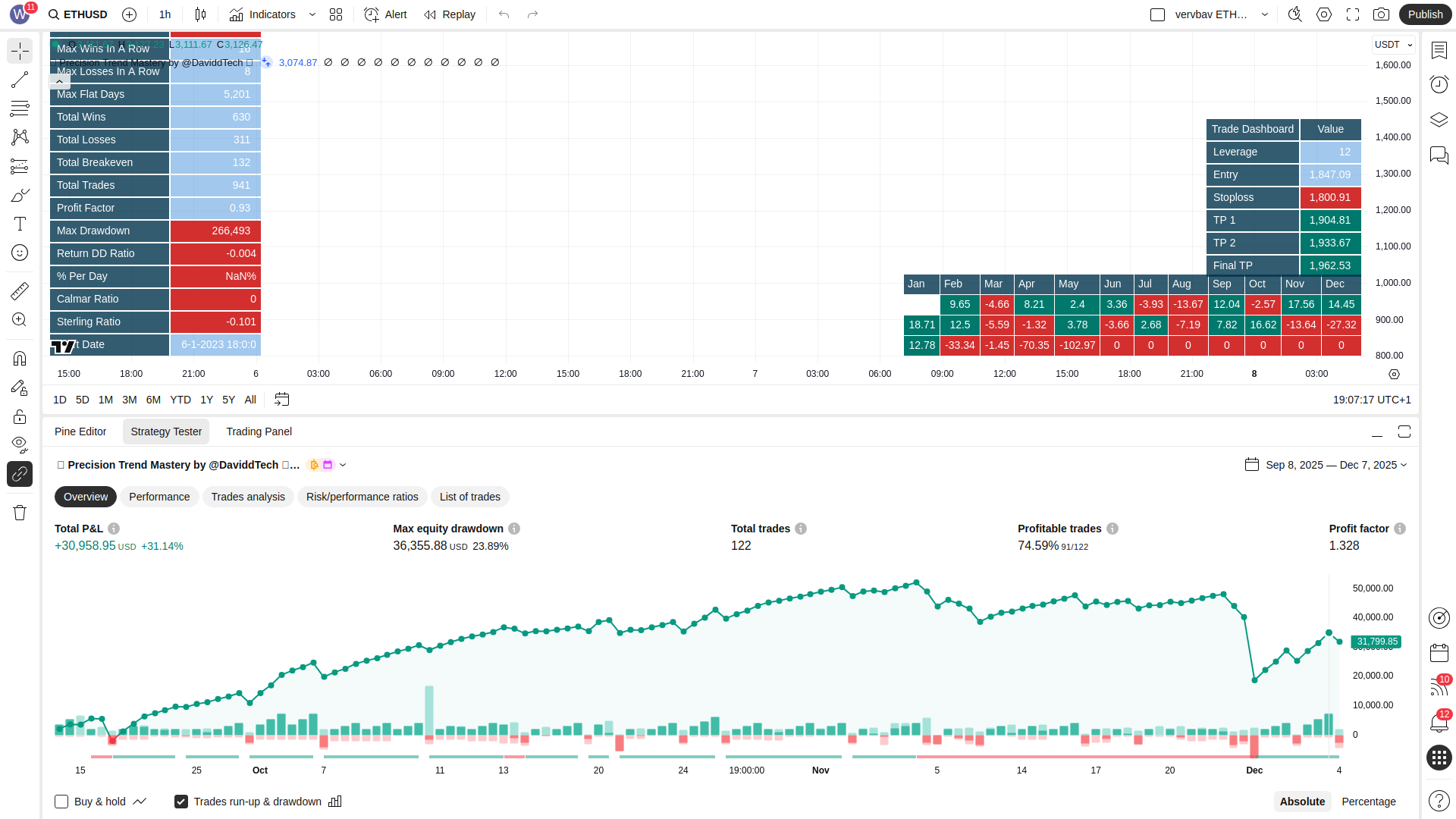Viewport: 1456px width, 819px height.
Task: Open the chart layout grid selector
Action: pos(336,14)
